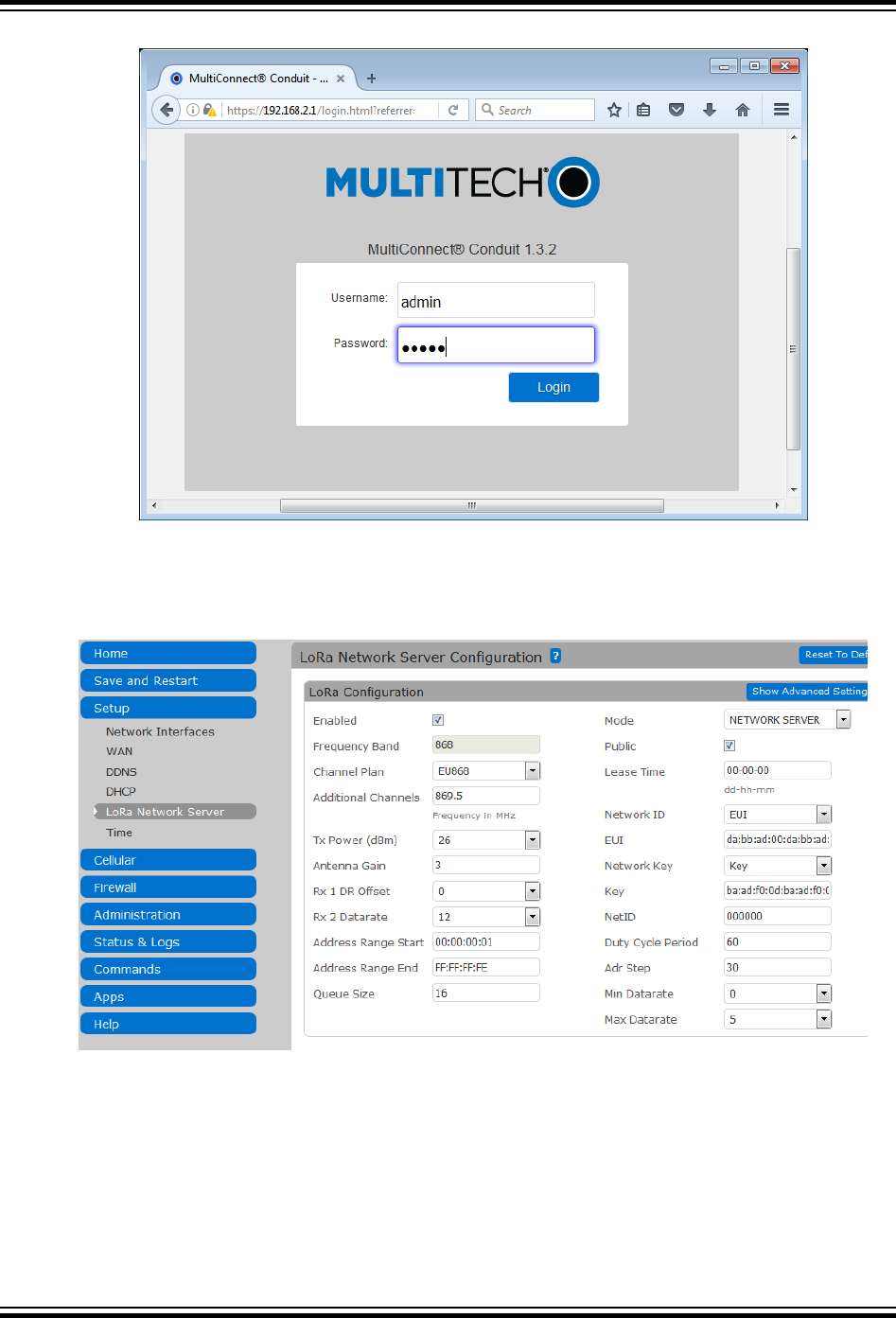Click the Additional Channels field

tap(486, 797)
